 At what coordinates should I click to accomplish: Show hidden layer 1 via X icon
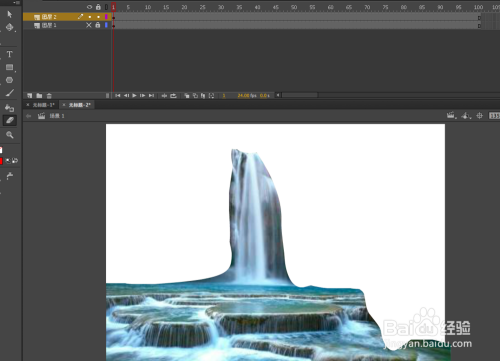tap(89, 25)
